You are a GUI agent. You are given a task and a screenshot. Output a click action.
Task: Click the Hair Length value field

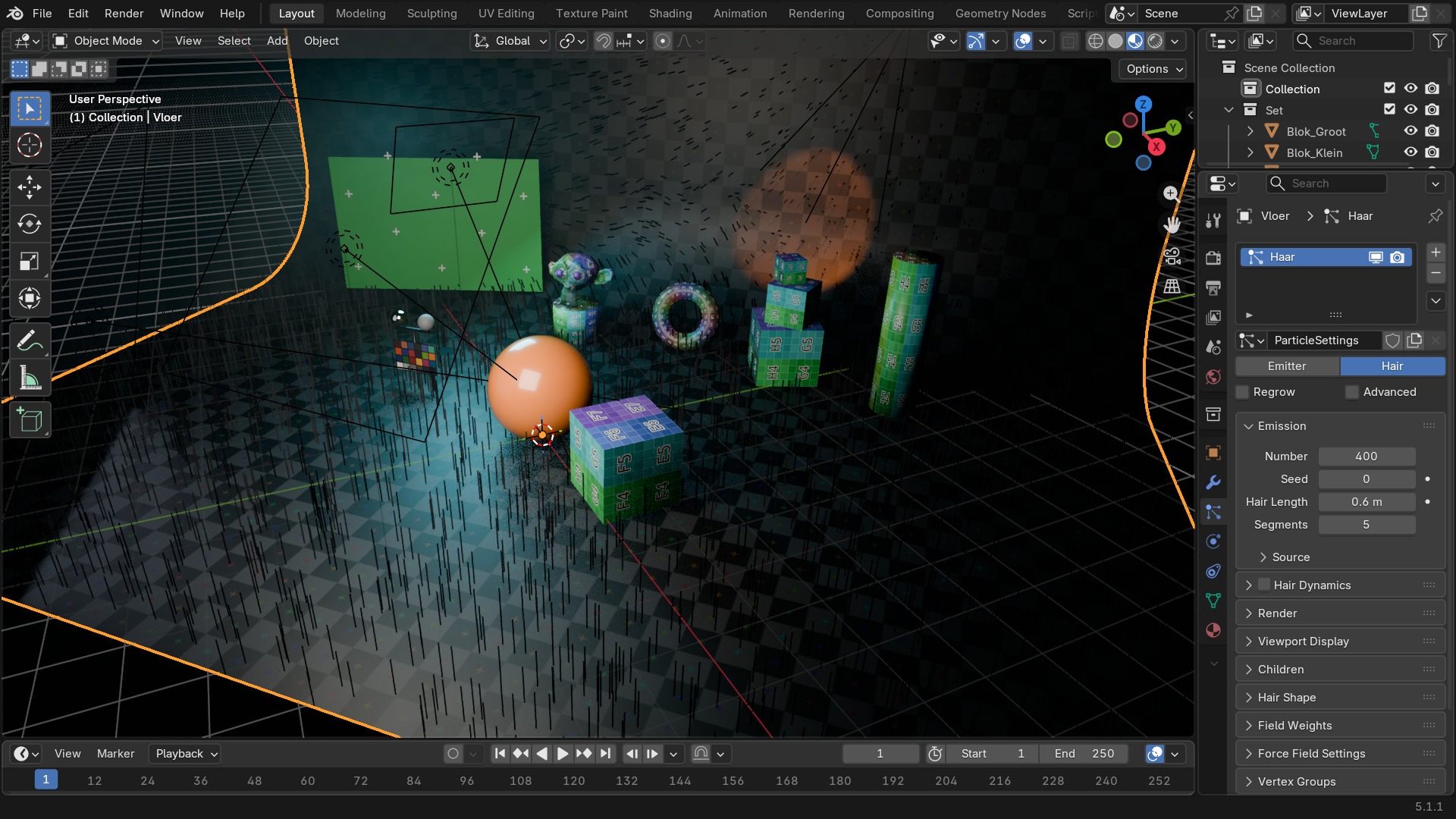(x=1367, y=502)
